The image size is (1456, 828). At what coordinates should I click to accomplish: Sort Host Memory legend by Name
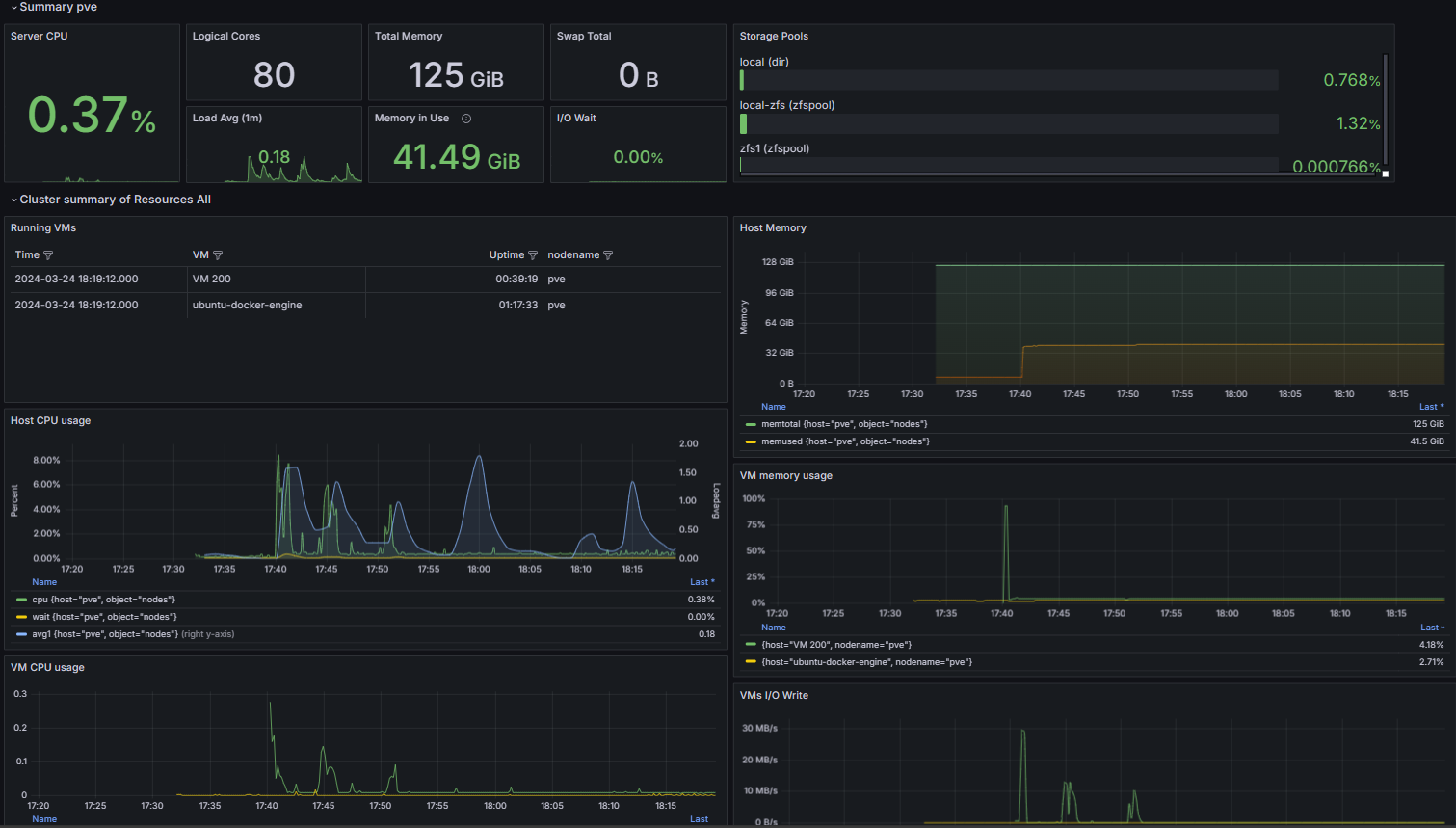[774, 407]
